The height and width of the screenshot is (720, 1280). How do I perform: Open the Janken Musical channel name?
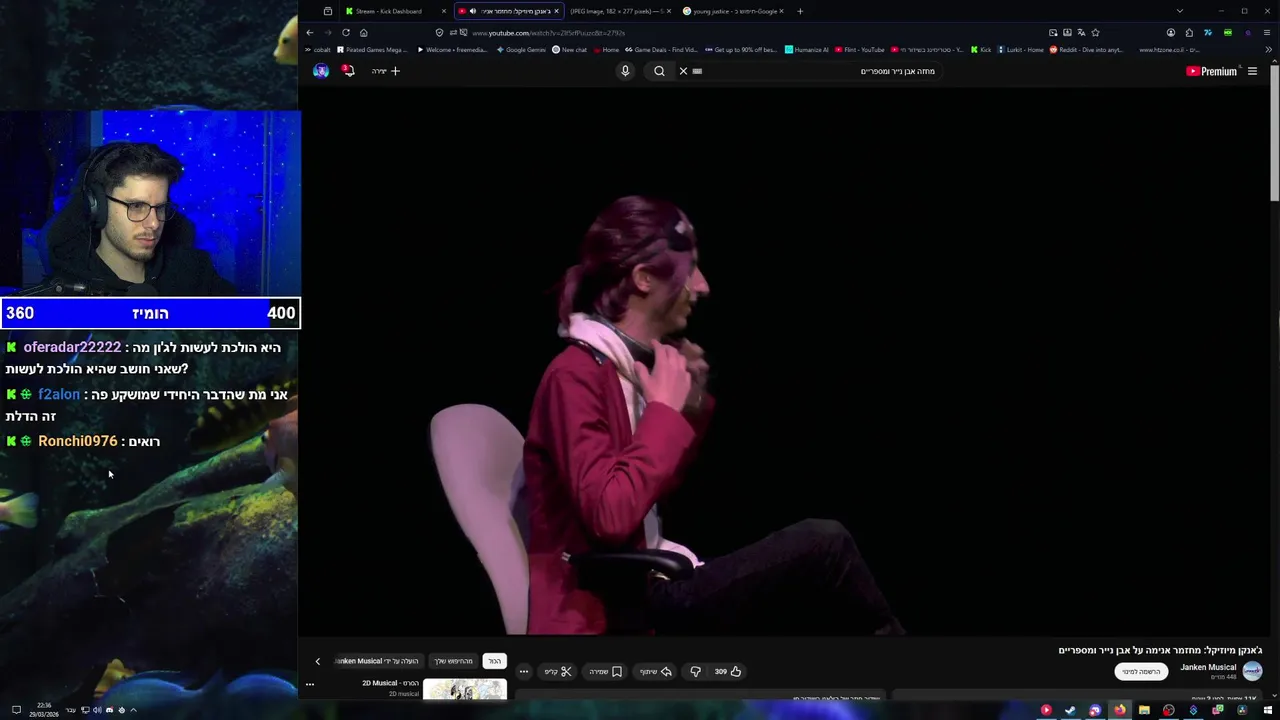click(x=1208, y=667)
